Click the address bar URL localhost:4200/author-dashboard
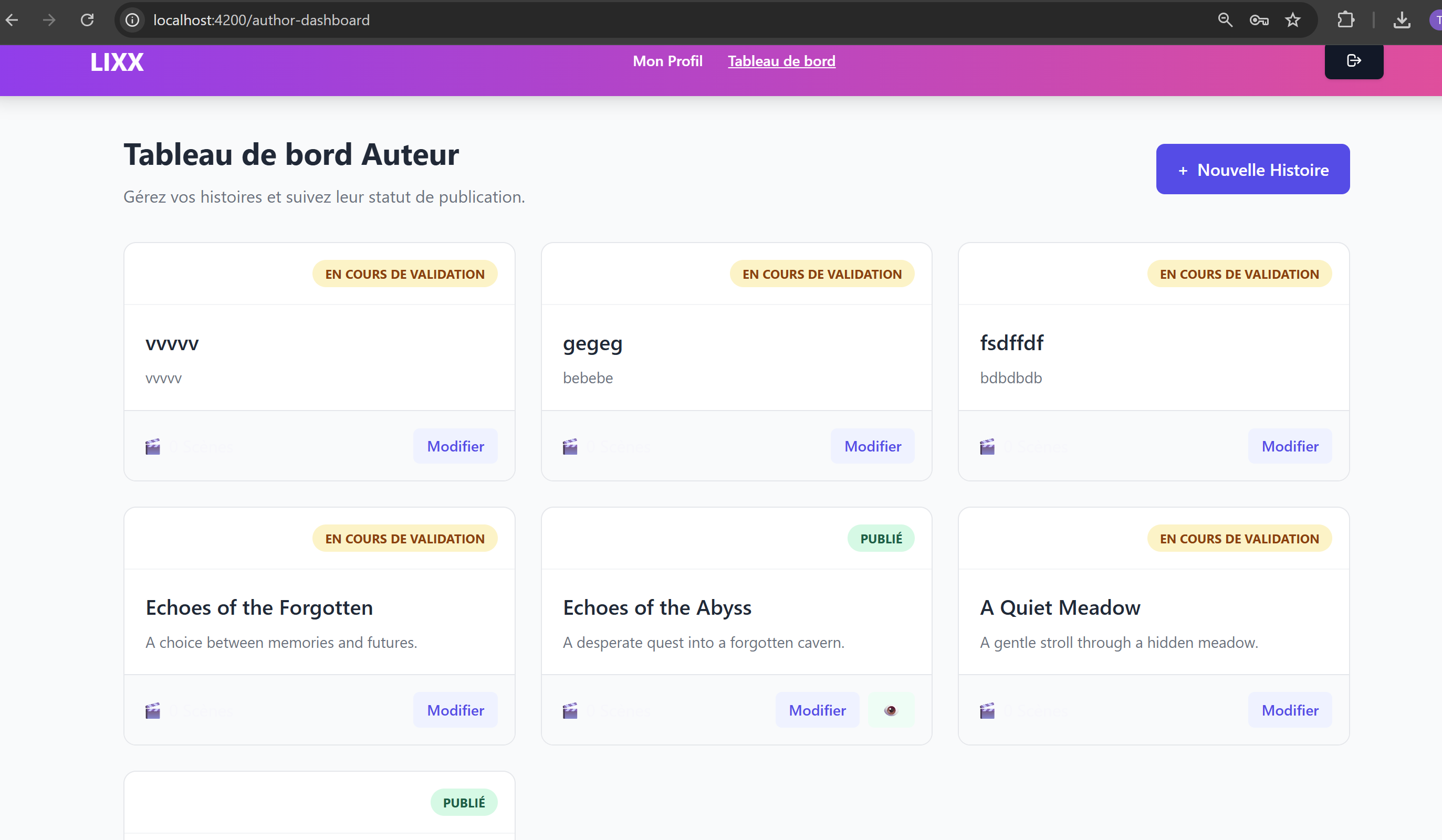The image size is (1442, 840). point(262,20)
